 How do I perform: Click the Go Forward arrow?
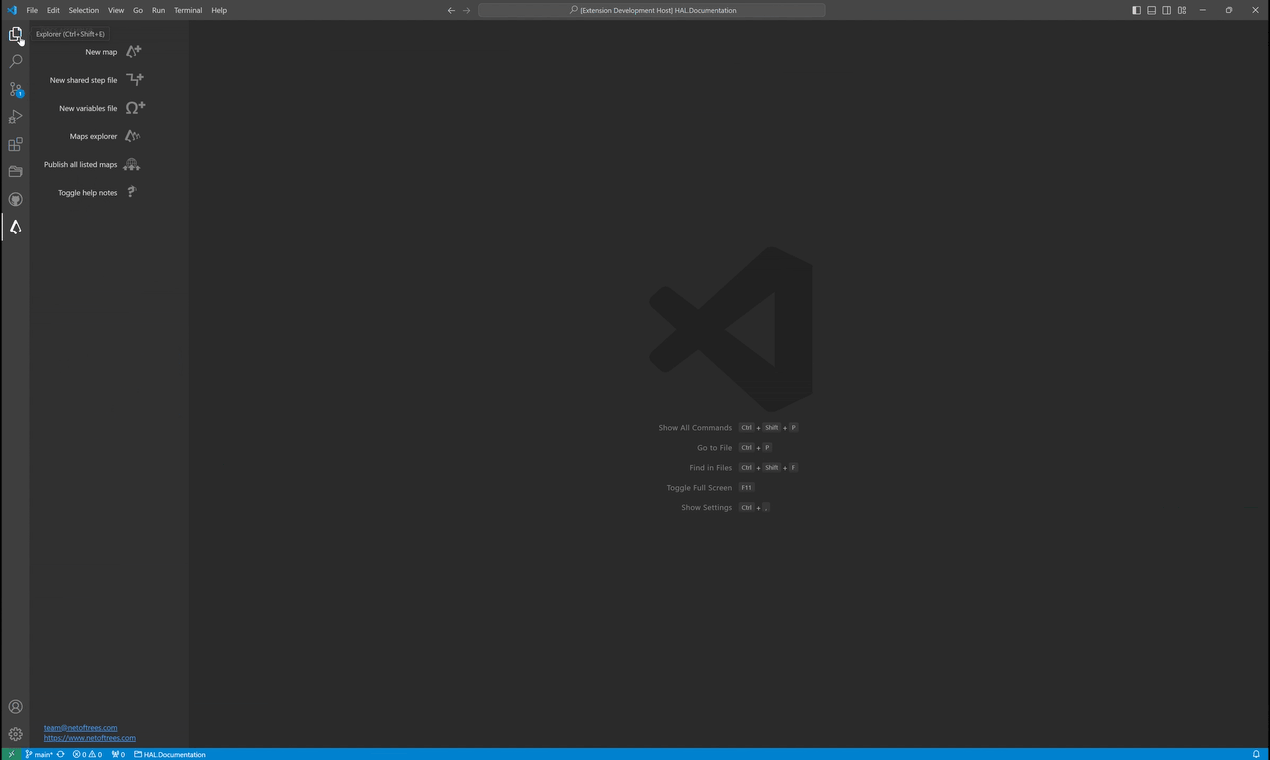pyautogui.click(x=466, y=10)
